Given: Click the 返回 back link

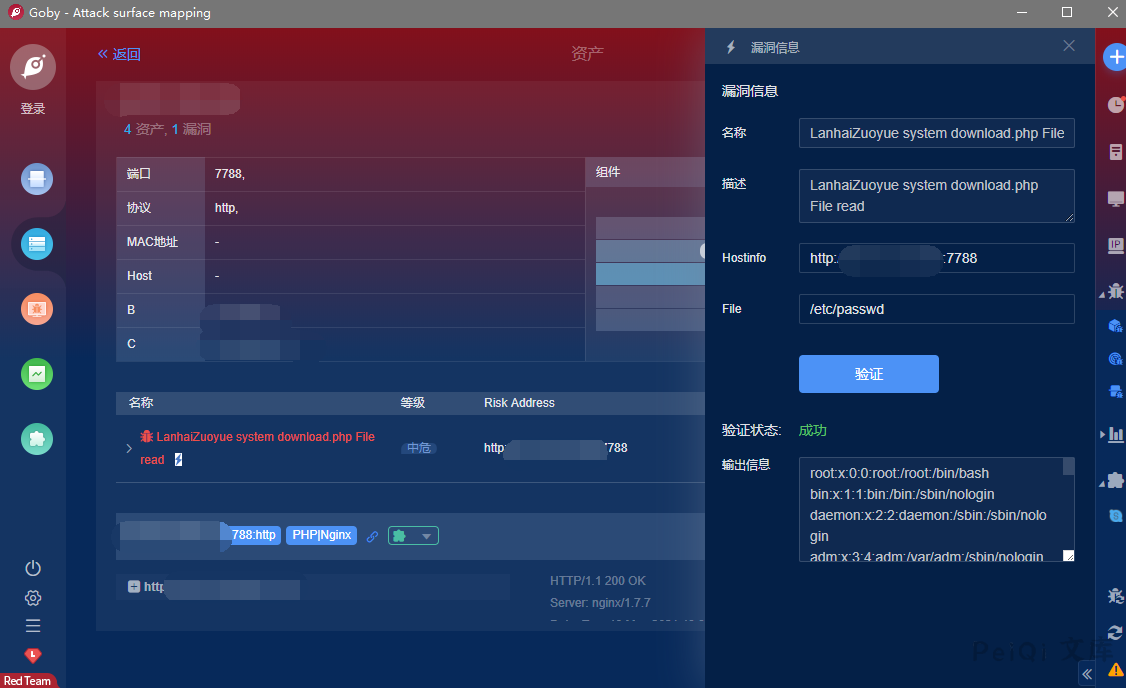Looking at the screenshot, I should pos(119,54).
